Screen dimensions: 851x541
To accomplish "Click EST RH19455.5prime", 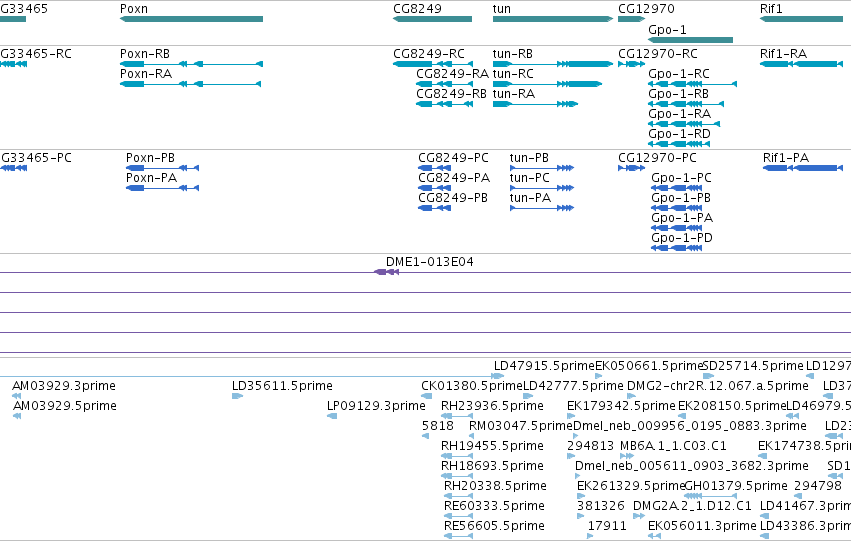I will [456, 456].
